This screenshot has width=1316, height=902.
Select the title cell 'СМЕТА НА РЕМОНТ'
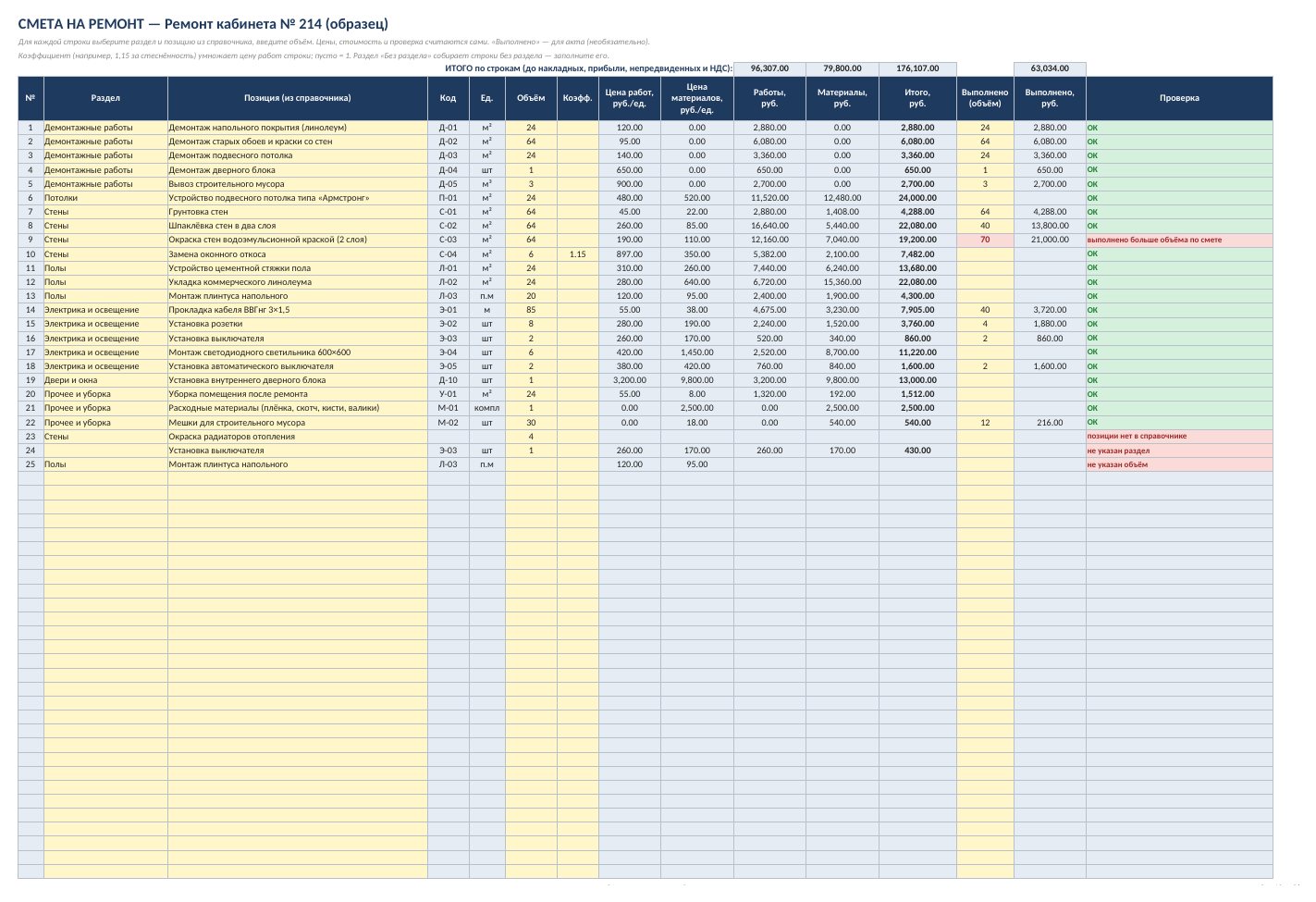click(203, 24)
